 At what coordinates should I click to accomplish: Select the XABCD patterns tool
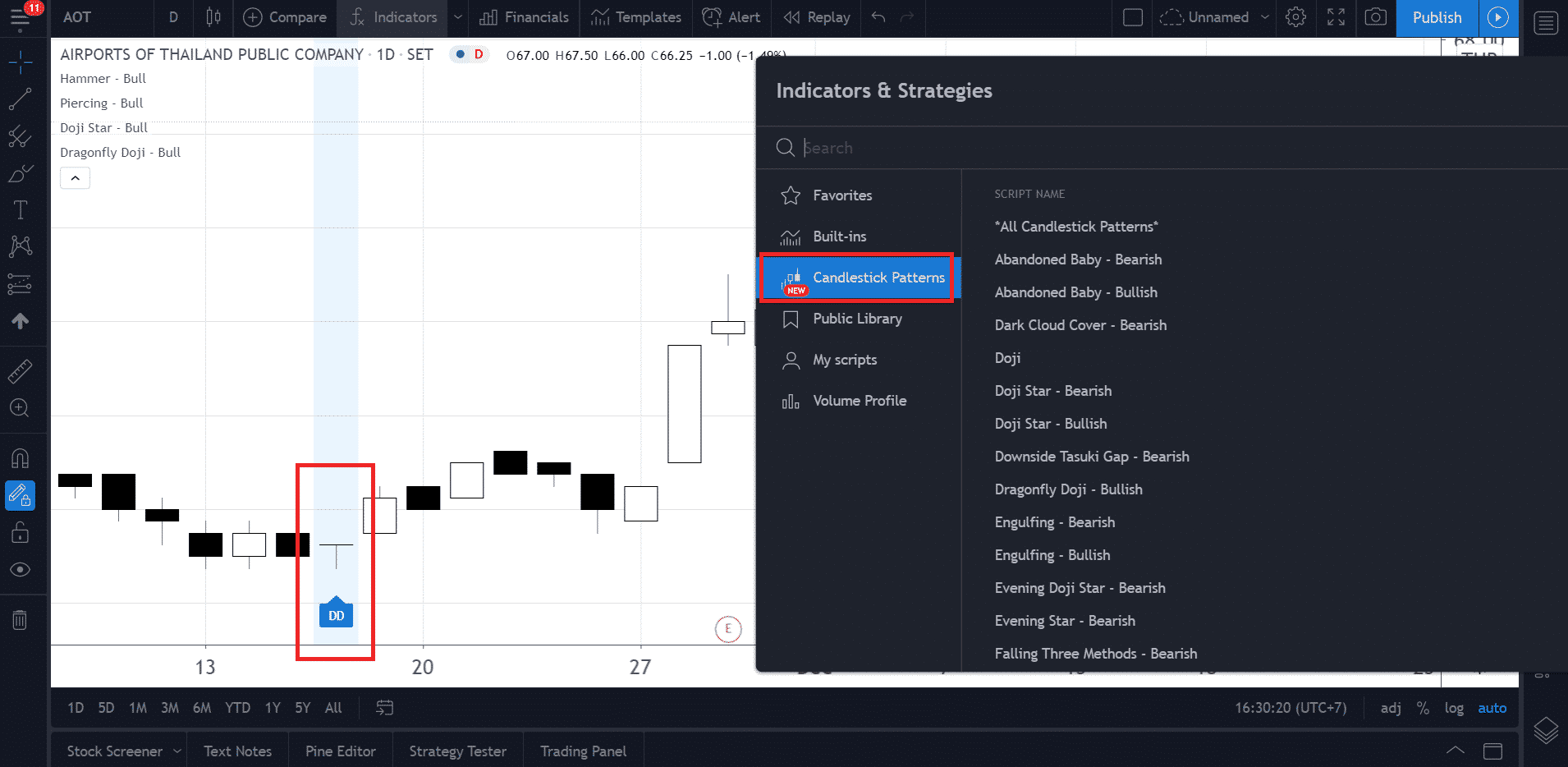coord(20,246)
